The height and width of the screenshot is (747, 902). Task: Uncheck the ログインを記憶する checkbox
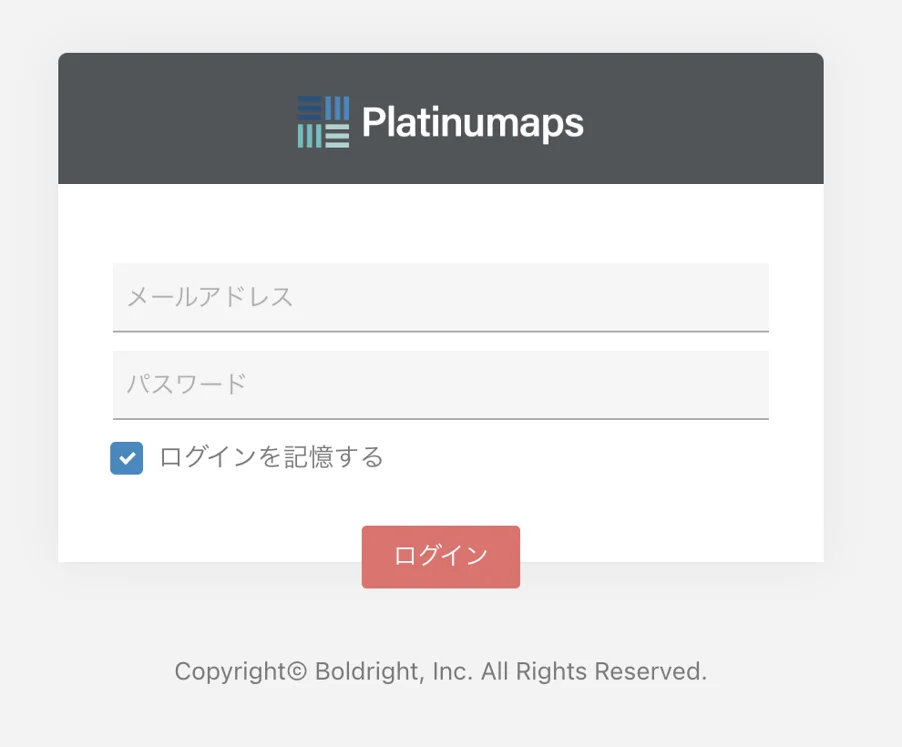[127, 458]
